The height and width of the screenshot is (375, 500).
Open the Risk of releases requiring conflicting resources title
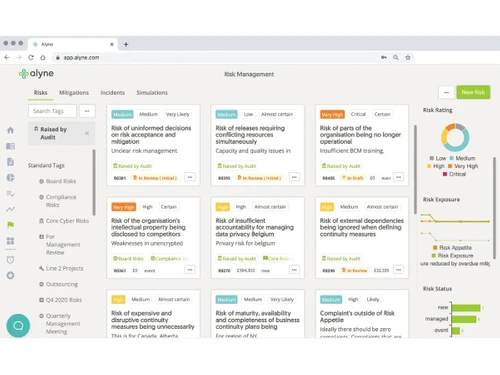pyautogui.click(x=250, y=135)
